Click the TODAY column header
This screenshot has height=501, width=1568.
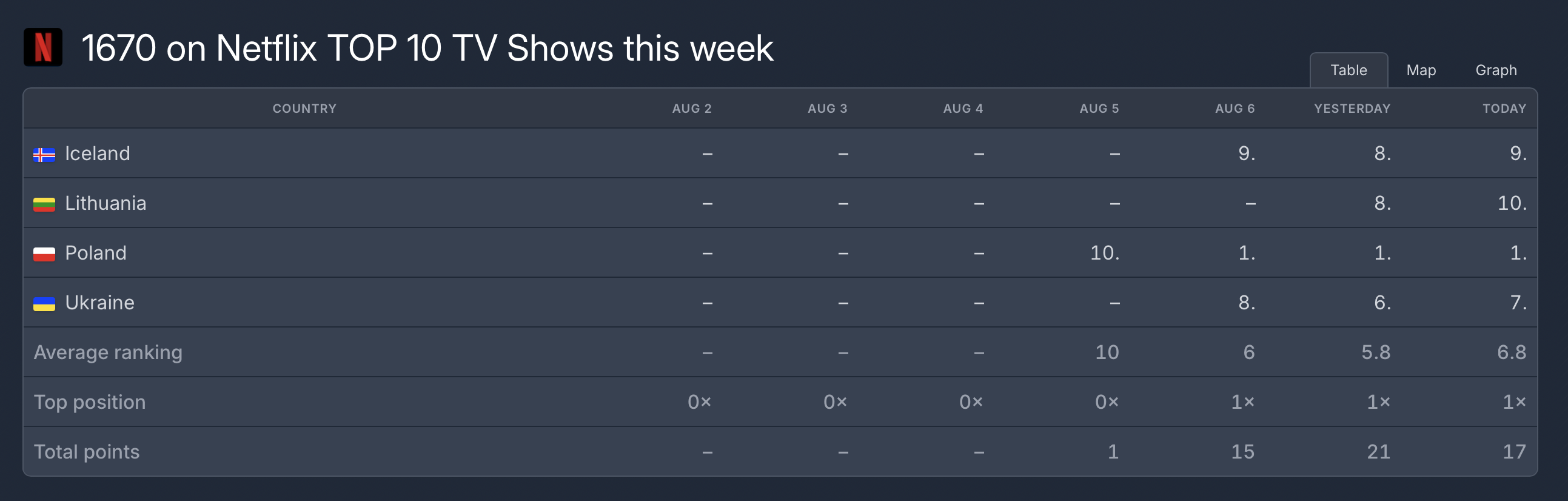click(x=1504, y=109)
